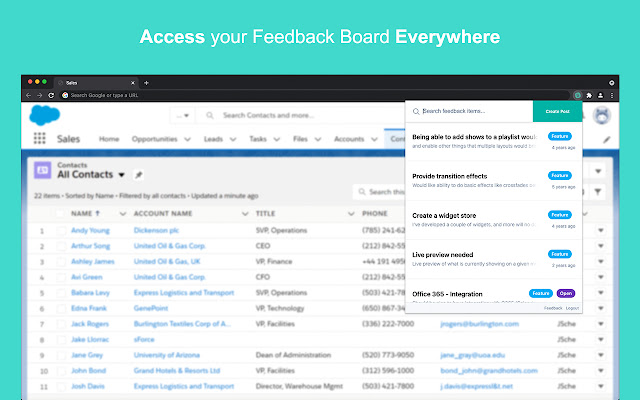This screenshot has width=640, height=400.
Task: Open the browser profile icon
Action: (600, 95)
